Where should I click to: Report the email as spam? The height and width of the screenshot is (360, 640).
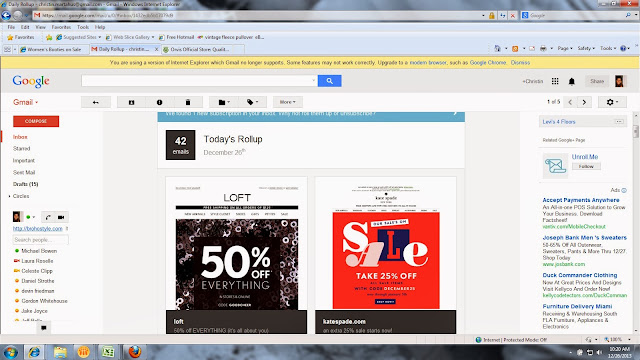[x=160, y=102]
